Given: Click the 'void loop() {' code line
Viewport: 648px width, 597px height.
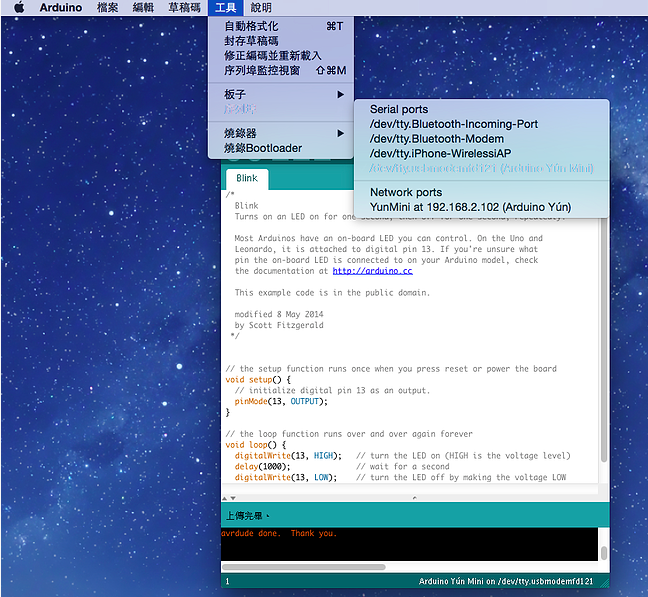Looking at the screenshot, I should [x=255, y=445].
